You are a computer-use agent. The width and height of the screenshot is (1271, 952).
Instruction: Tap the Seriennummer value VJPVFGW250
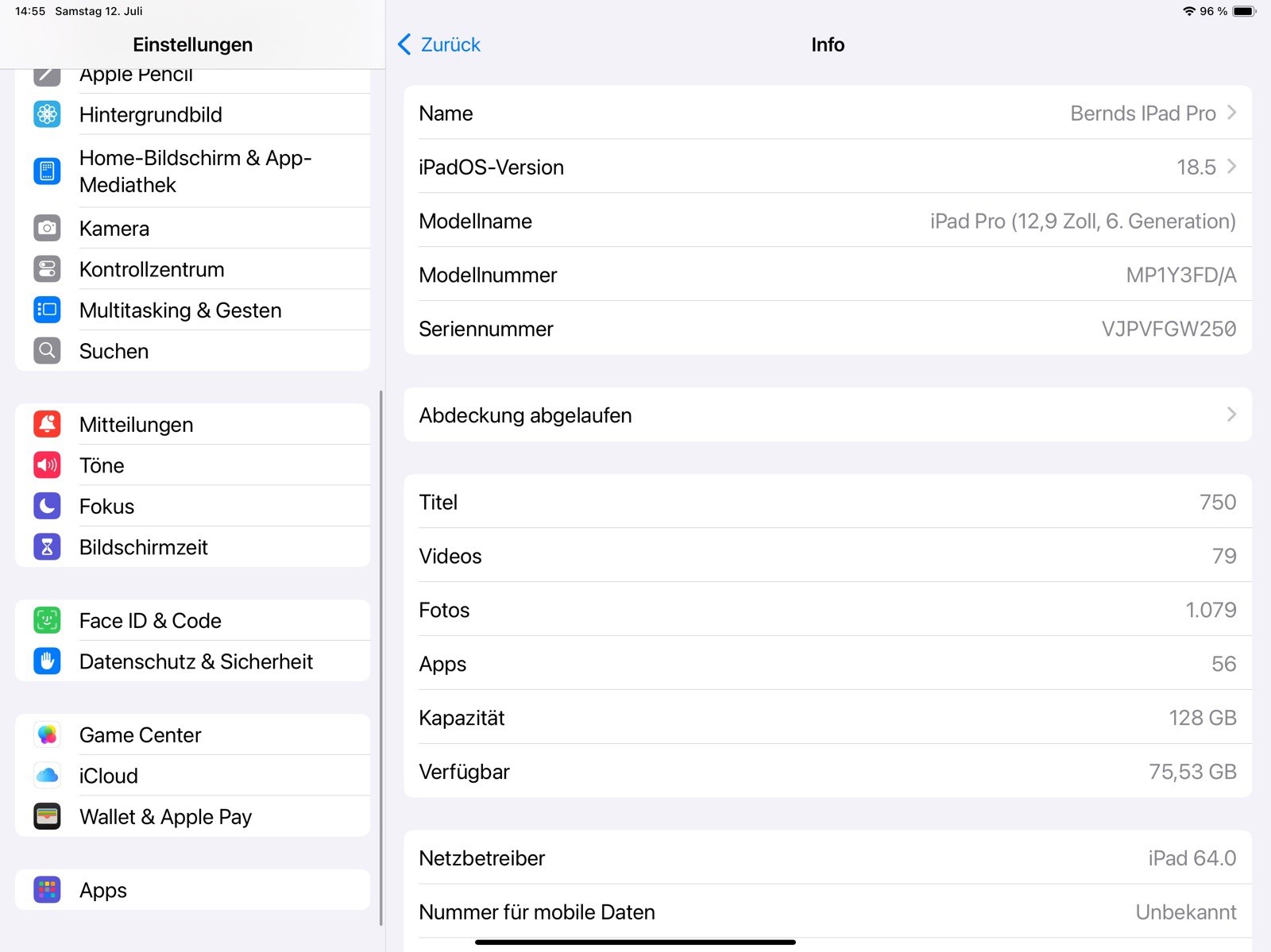(x=1169, y=330)
